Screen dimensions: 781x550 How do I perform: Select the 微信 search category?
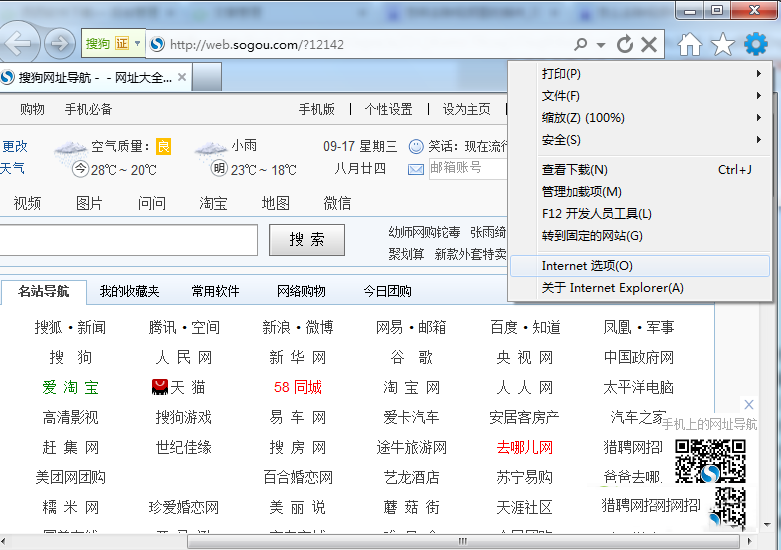pyautogui.click(x=337, y=203)
